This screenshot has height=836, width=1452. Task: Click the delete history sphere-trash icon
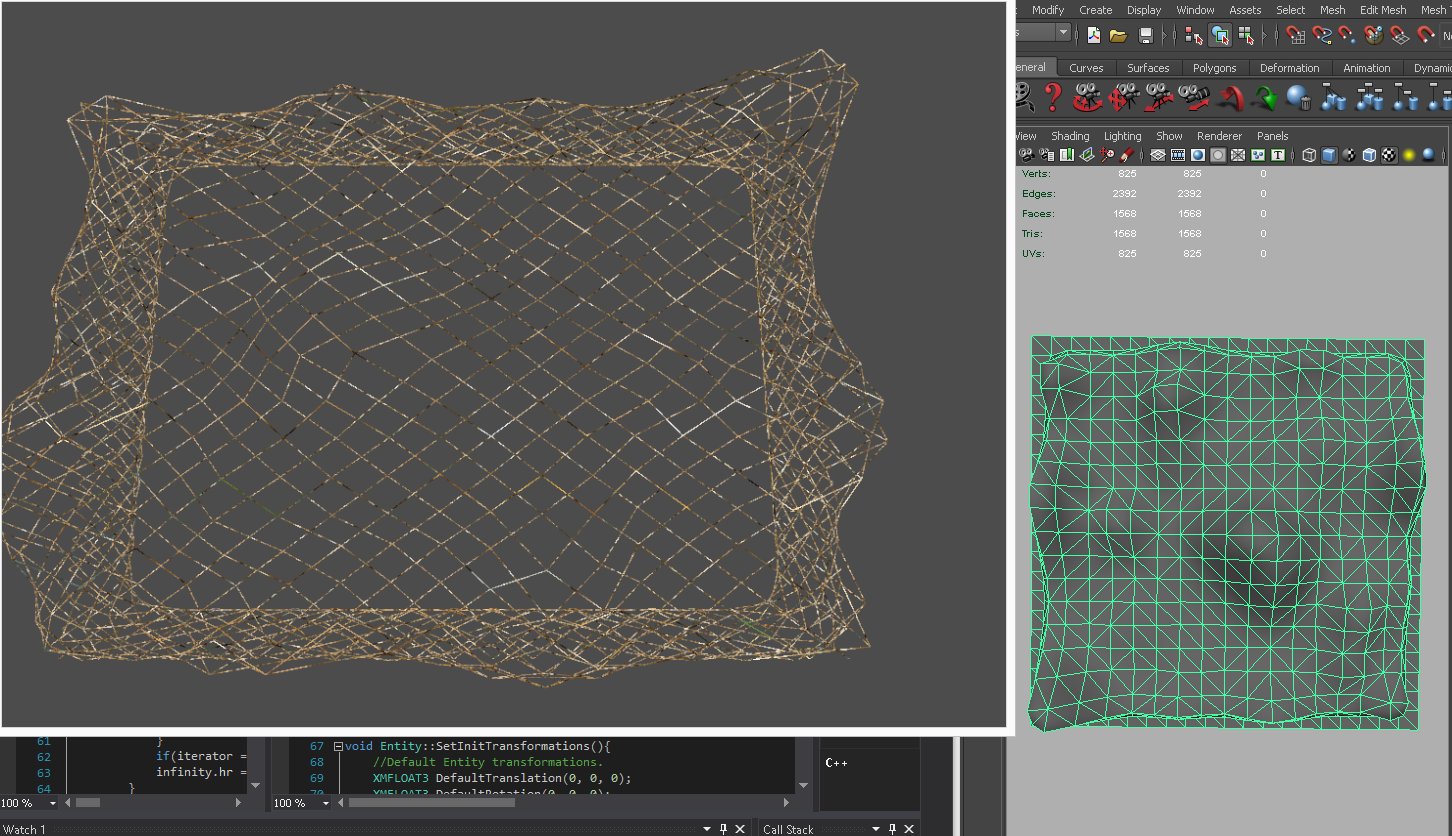(1299, 97)
